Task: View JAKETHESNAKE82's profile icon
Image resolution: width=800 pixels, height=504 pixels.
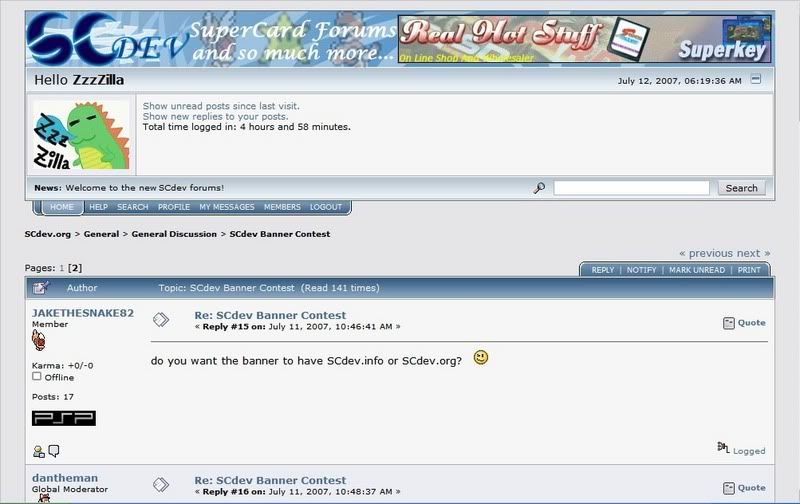Action: pos(39,451)
